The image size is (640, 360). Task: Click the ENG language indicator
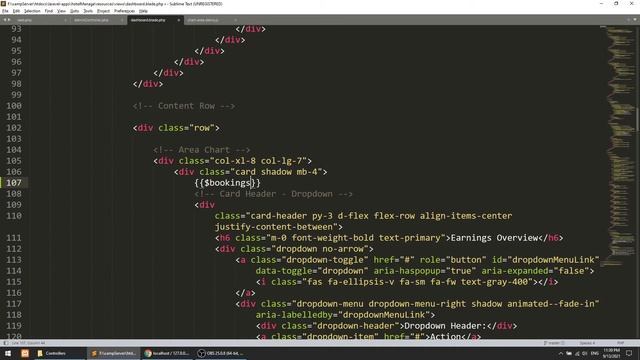point(595,353)
